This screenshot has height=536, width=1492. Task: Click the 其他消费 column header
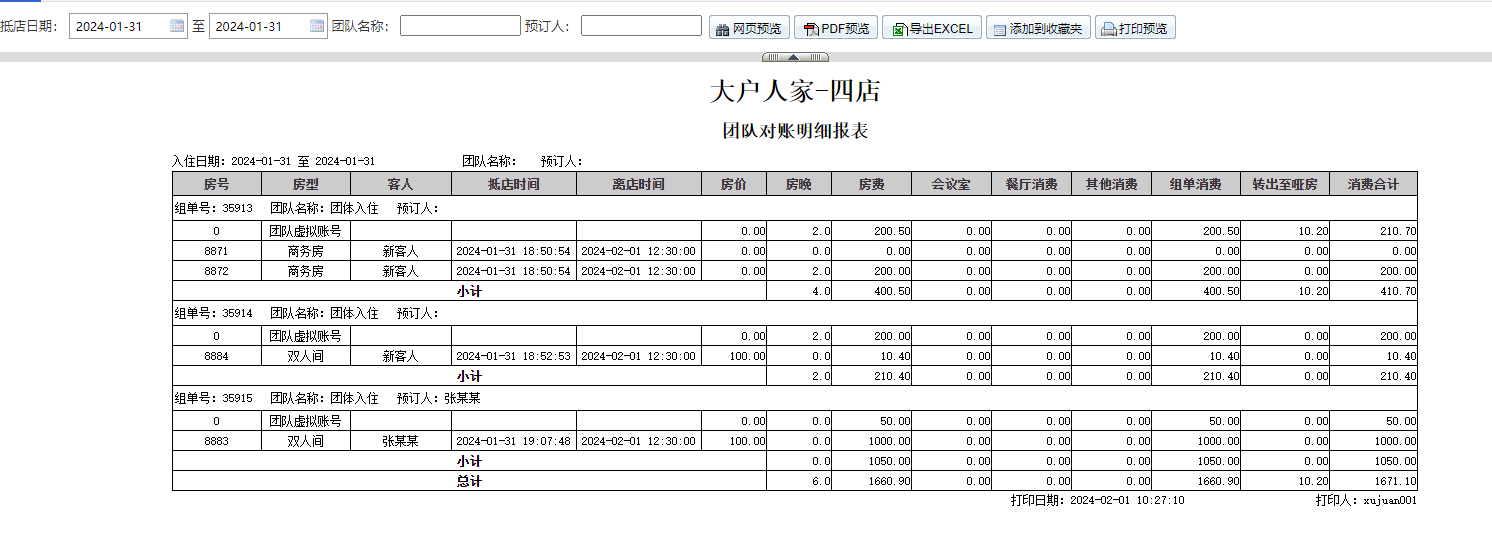point(1112,184)
